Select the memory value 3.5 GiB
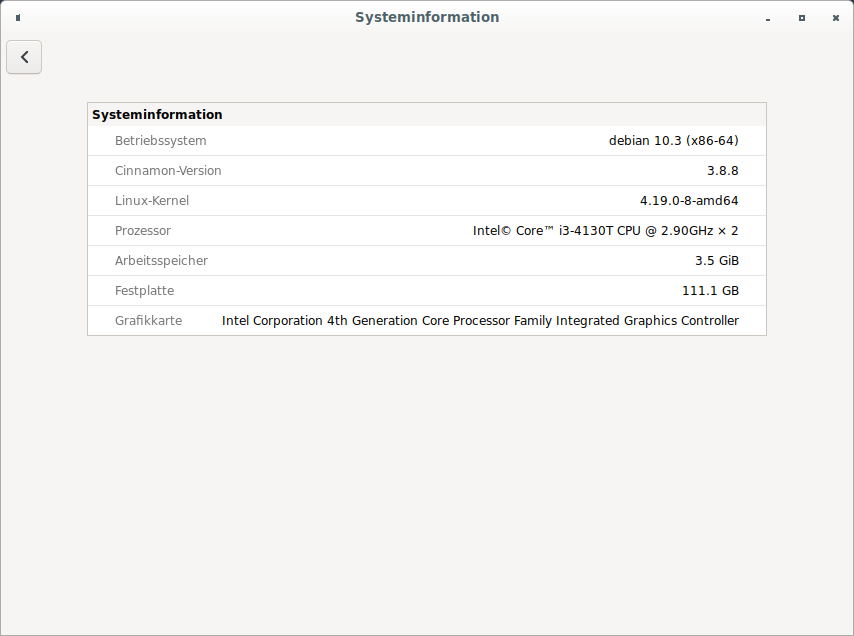The width and height of the screenshot is (854, 636). tap(717, 261)
